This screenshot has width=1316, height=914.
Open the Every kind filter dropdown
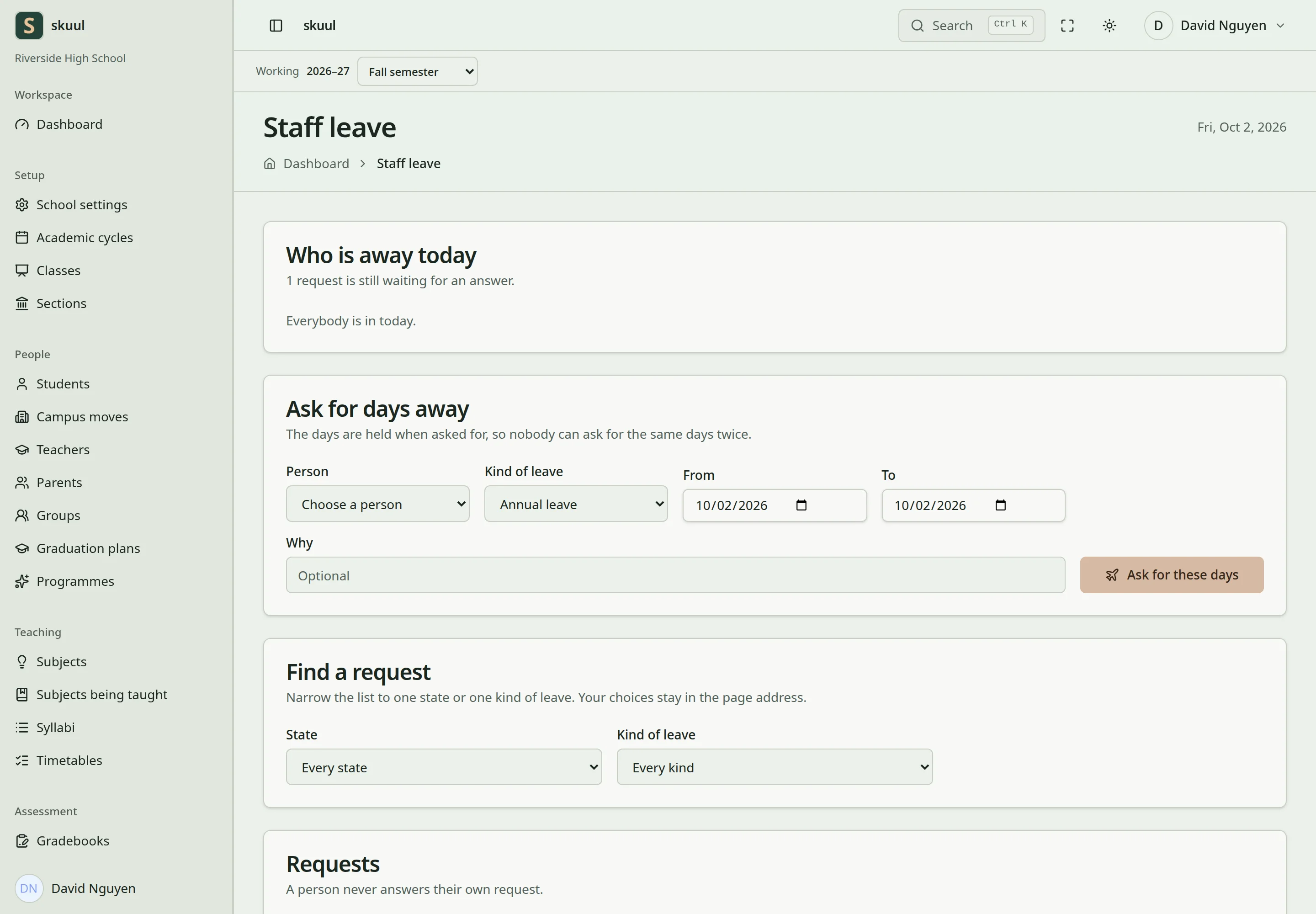(x=775, y=767)
